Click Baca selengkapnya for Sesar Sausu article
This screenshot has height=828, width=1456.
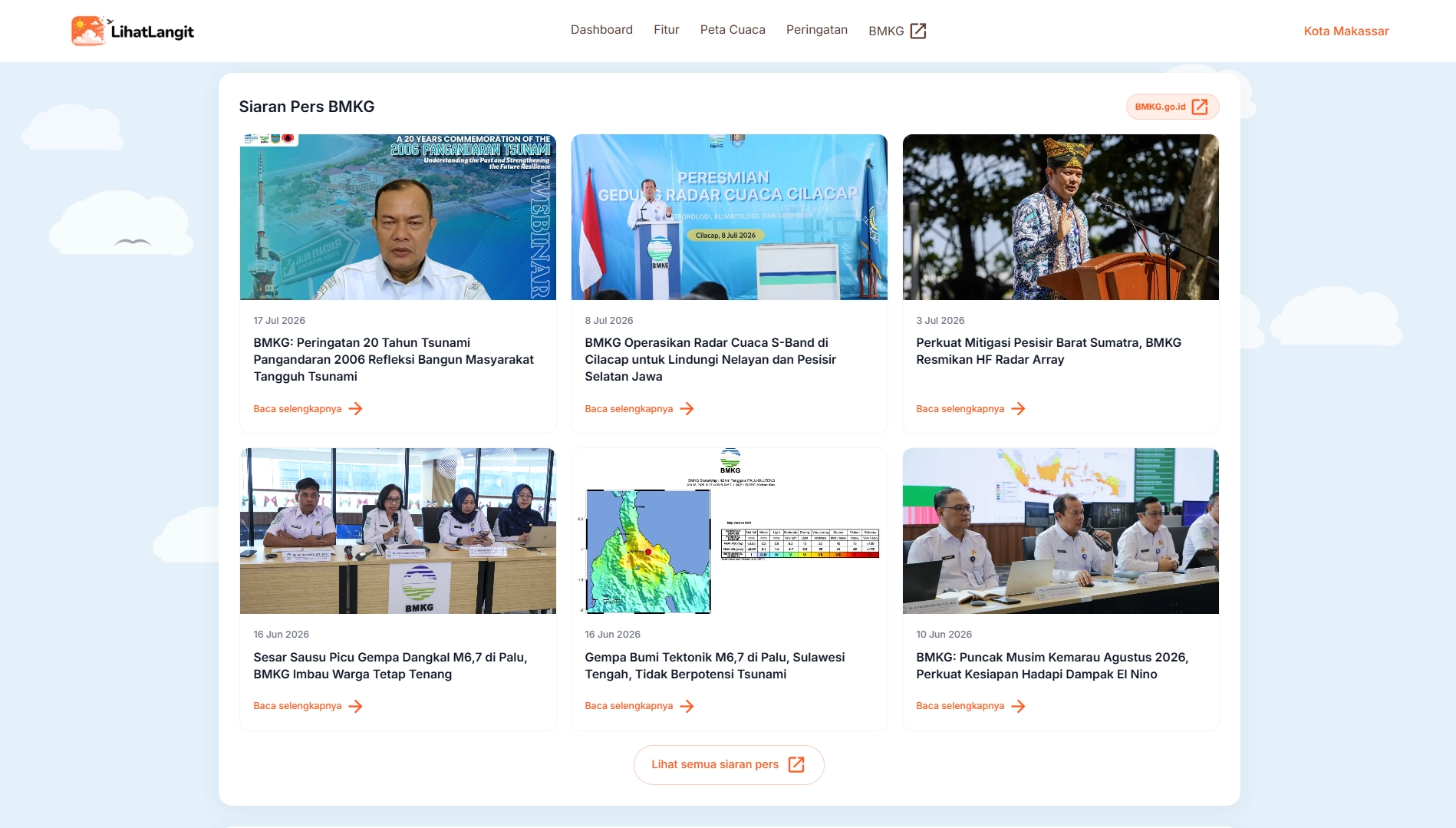point(298,706)
